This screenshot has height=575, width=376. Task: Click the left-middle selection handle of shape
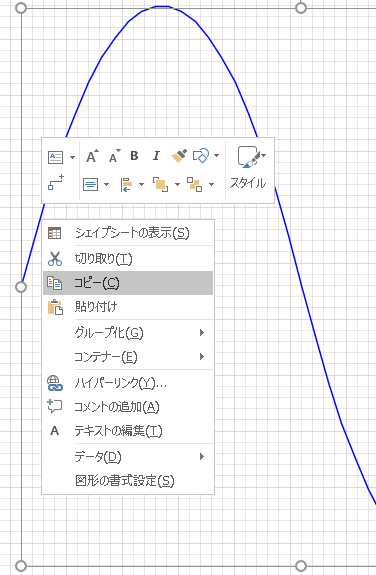[x=21, y=287]
